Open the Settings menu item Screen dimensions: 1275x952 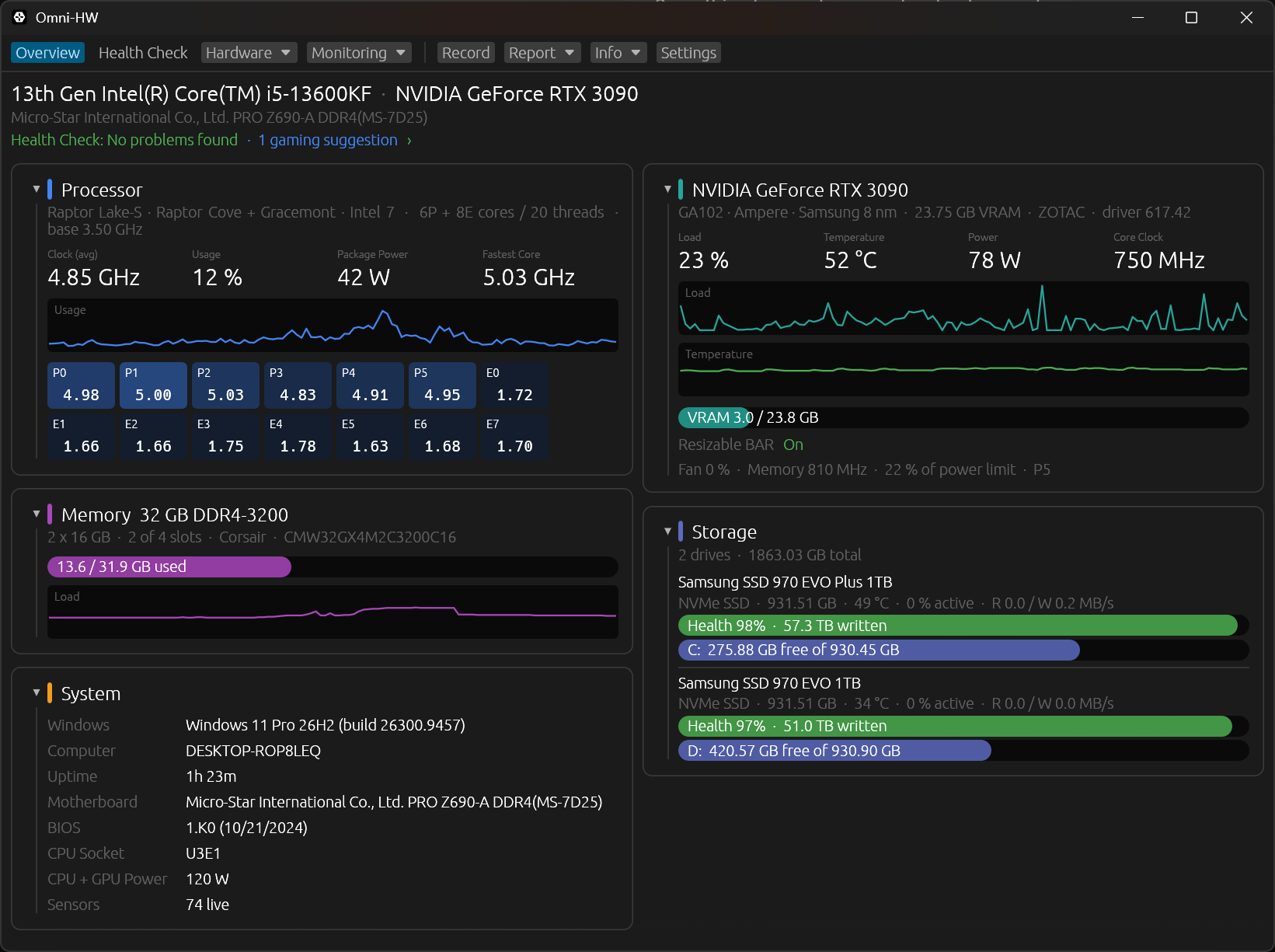pyautogui.click(x=688, y=53)
